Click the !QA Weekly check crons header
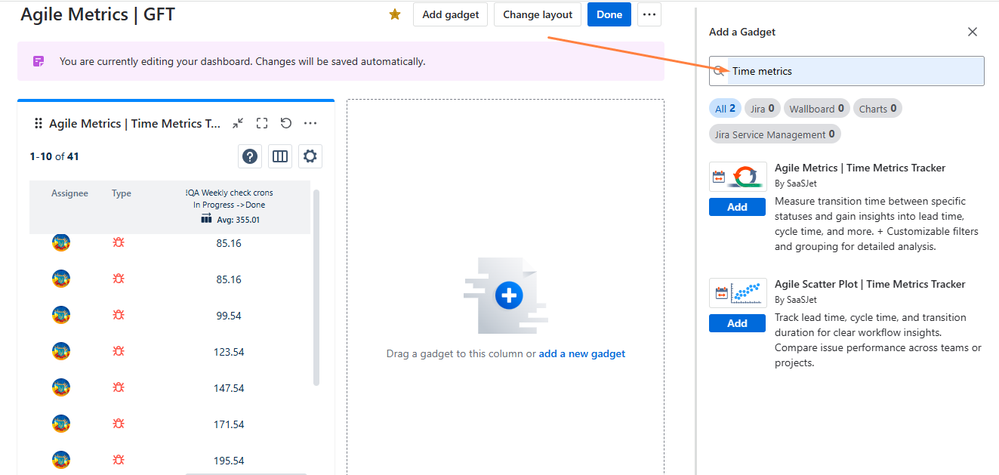This screenshot has height=475, width=999. coord(229,193)
